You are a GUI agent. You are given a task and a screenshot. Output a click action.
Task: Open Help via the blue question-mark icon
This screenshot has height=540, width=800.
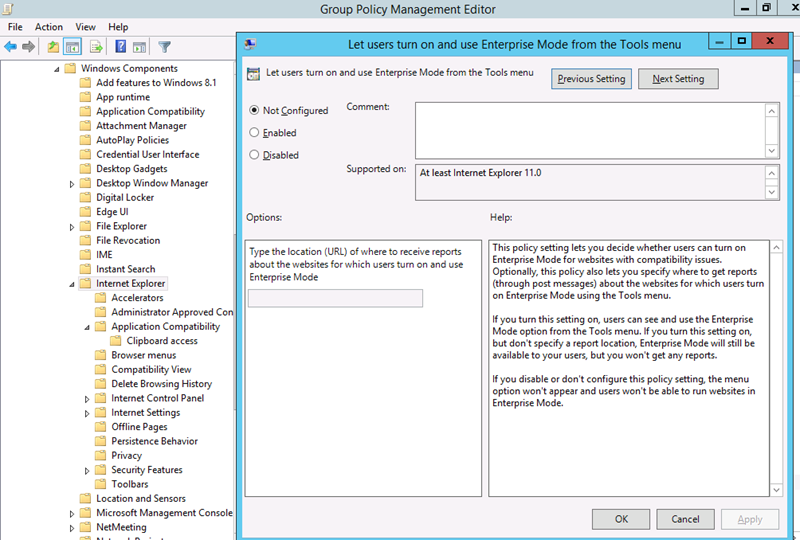[120, 46]
